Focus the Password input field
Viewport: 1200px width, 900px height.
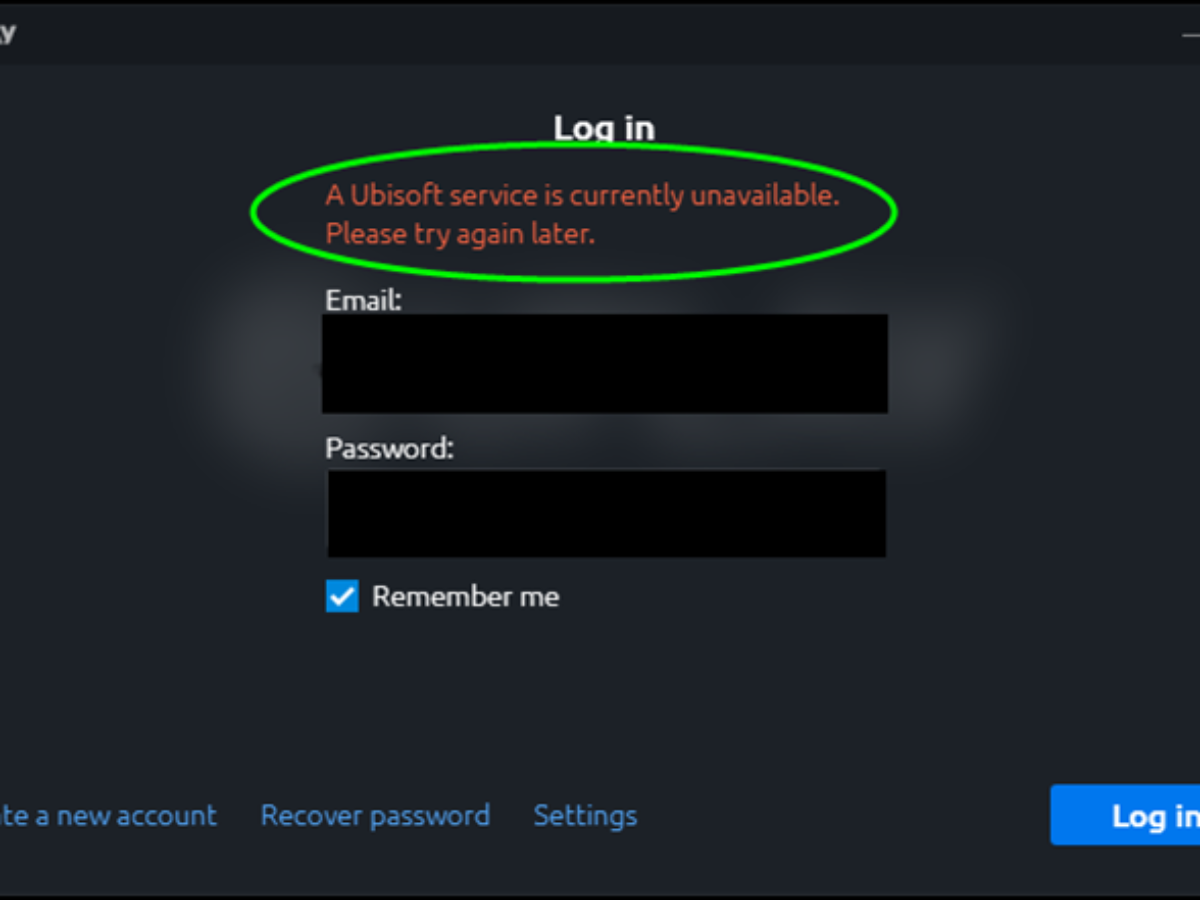(x=606, y=513)
